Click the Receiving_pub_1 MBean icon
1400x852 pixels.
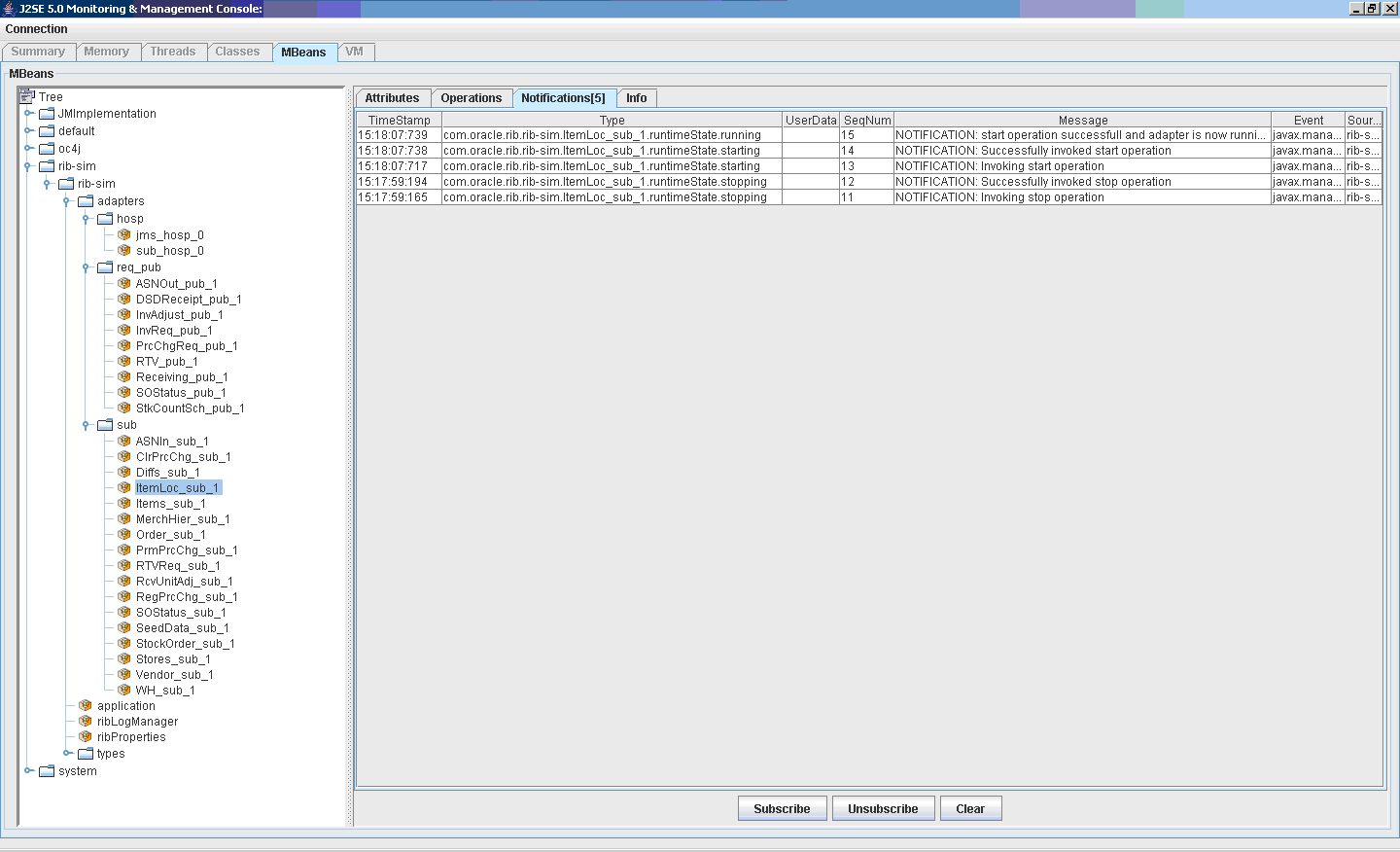coord(124,376)
